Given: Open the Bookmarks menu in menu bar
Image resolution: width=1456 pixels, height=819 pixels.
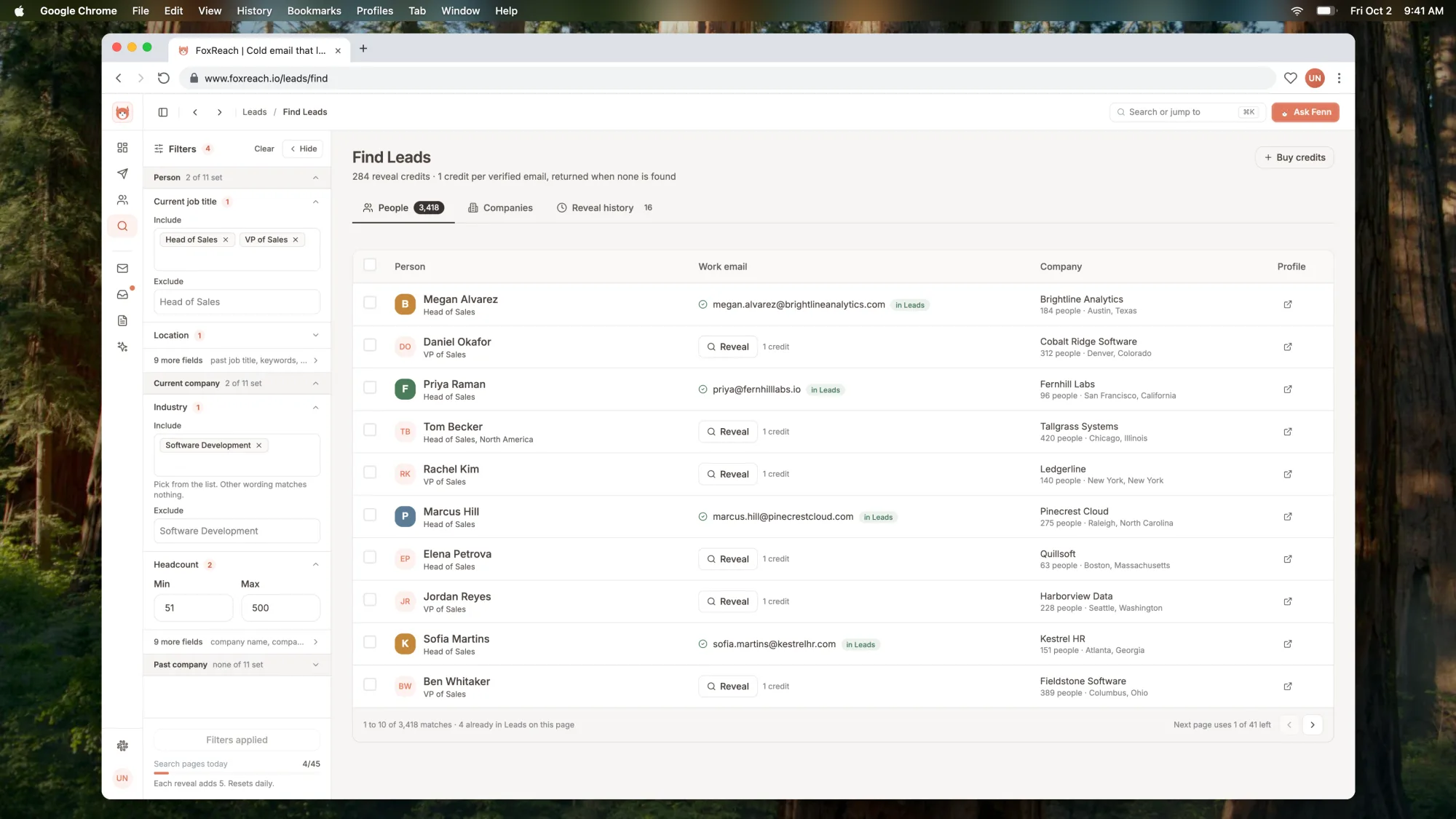Looking at the screenshot, I should [x=314, y=11].
